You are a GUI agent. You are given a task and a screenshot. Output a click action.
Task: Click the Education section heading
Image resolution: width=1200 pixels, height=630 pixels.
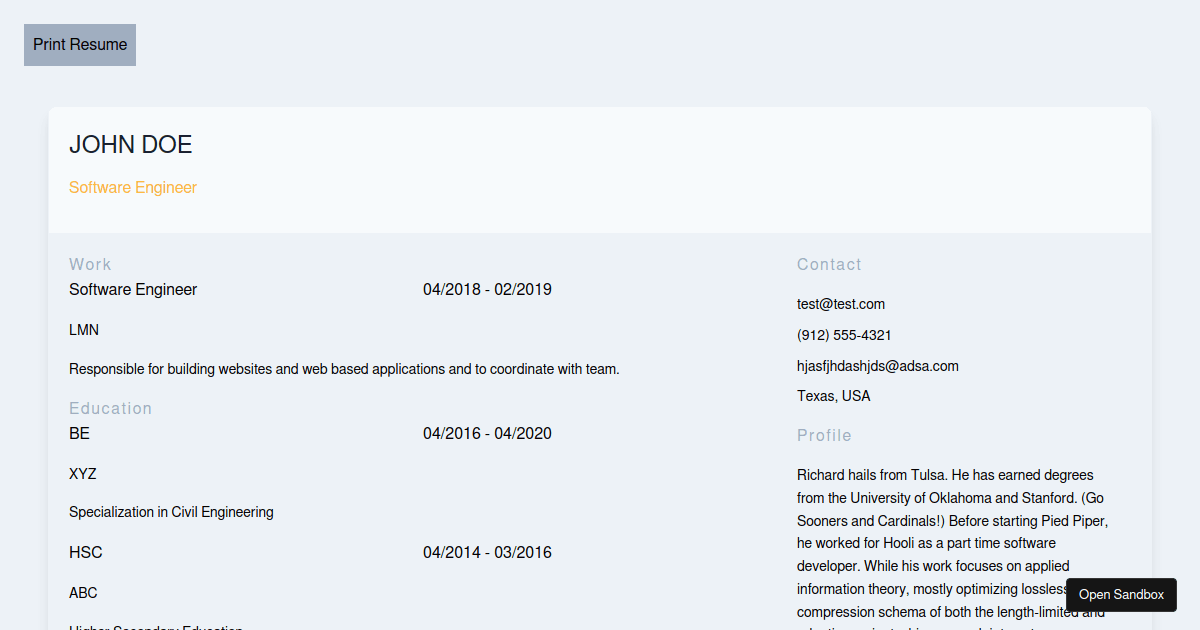tap(111, 408)
